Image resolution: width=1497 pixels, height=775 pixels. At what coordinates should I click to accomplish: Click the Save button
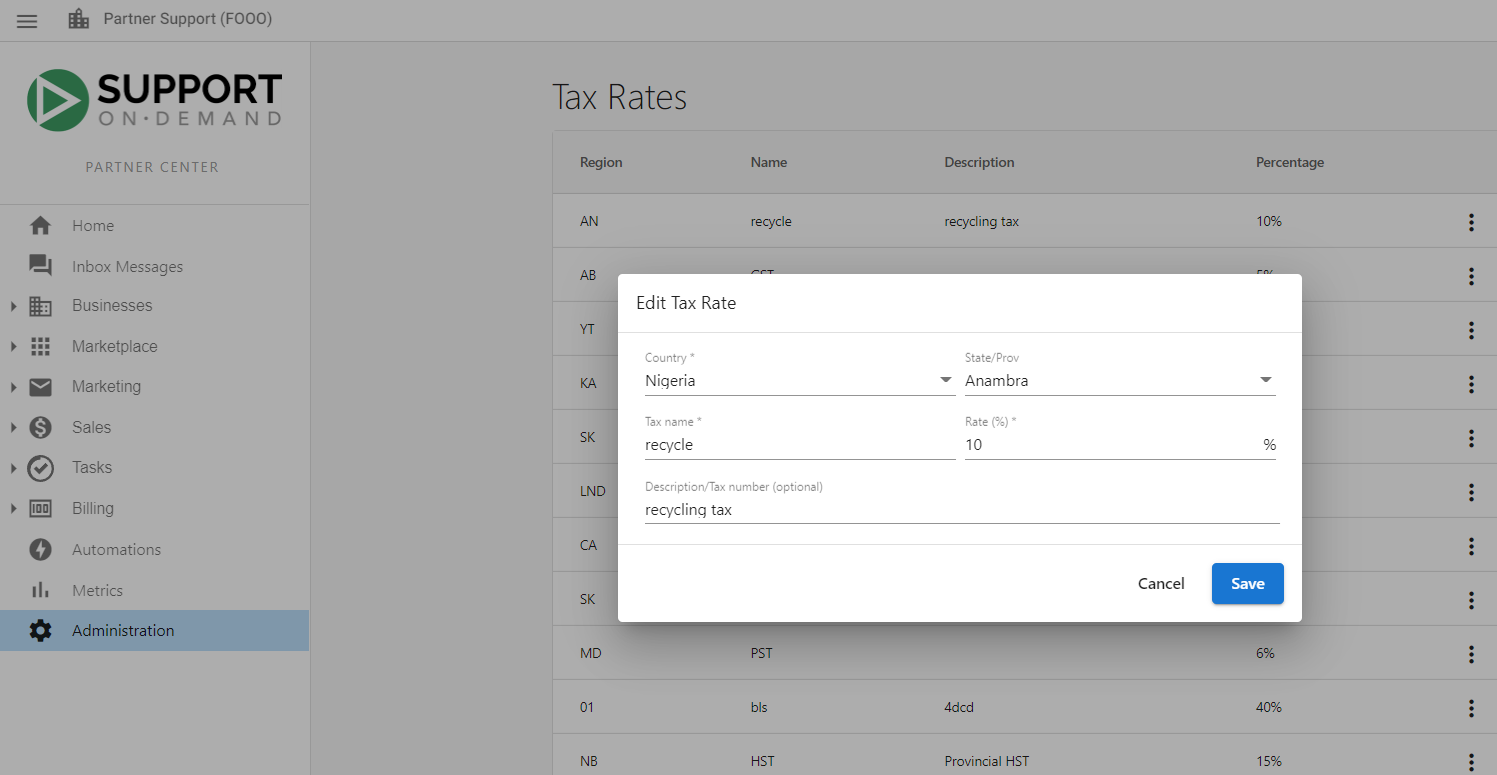click(x=1247, y=584)
